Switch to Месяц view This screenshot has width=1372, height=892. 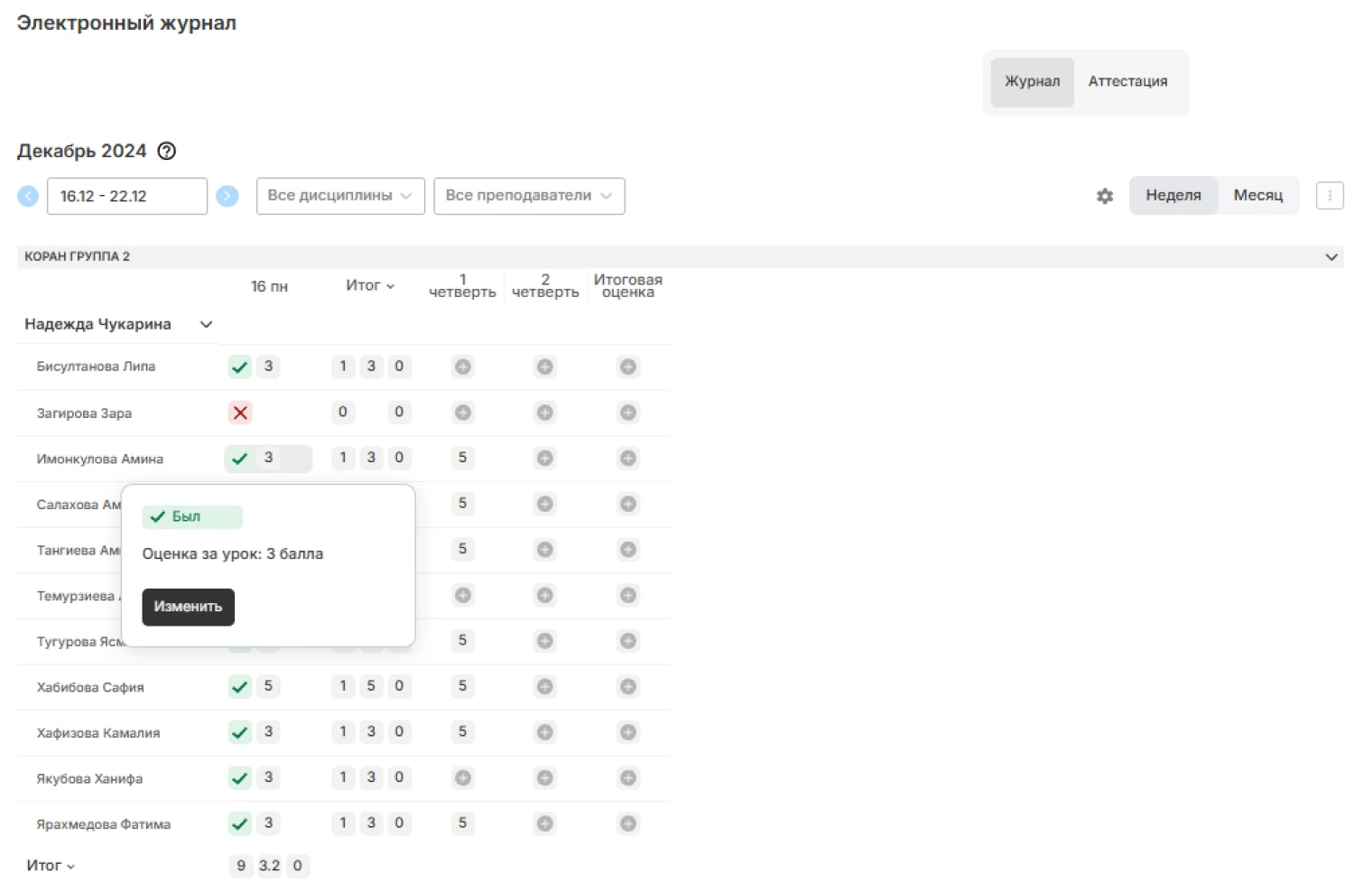(1257, 196)
